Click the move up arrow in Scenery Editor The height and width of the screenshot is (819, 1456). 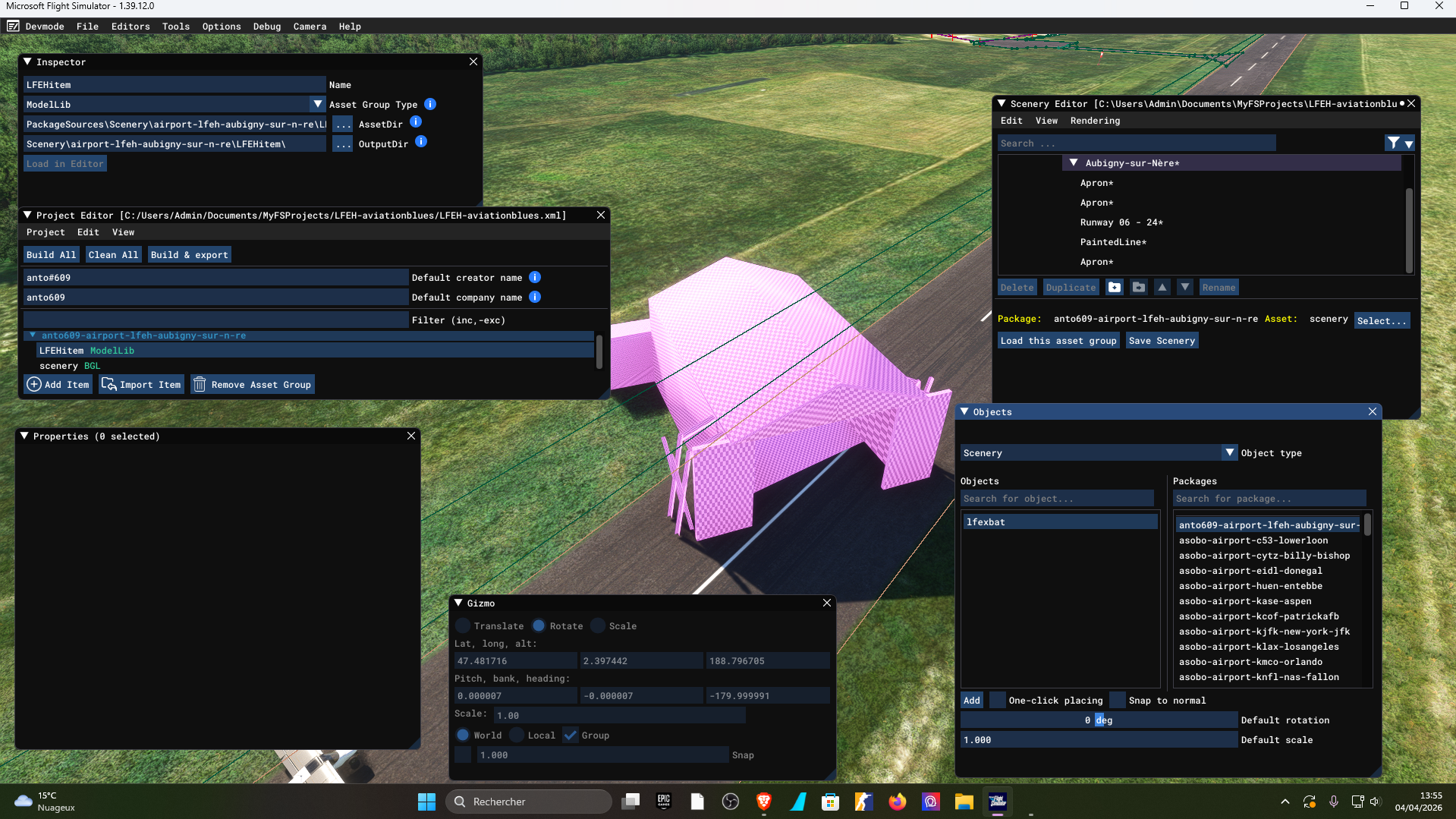click(1162, 288)
